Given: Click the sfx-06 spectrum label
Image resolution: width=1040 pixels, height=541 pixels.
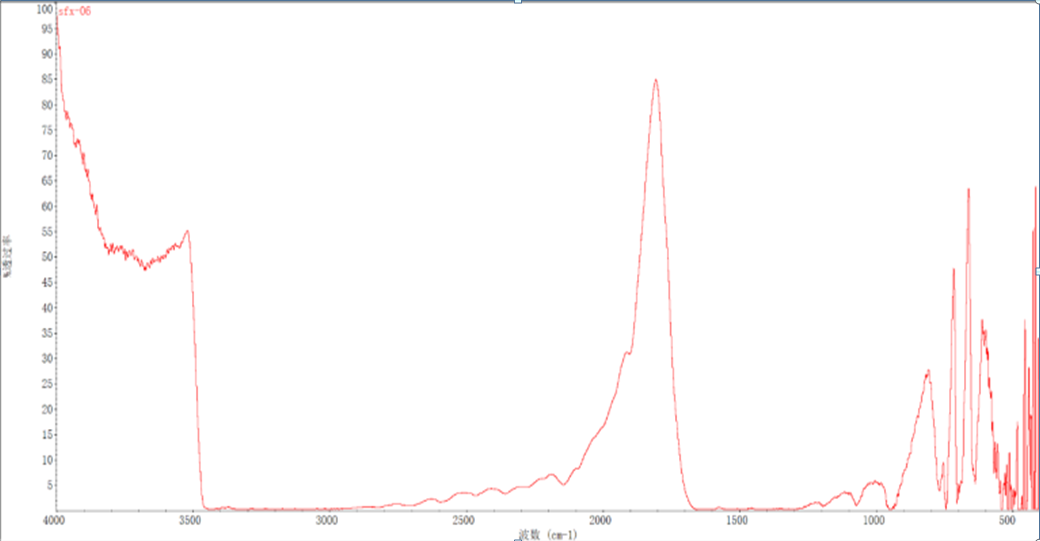Looking at the screenshot, I should pos(75,11).
